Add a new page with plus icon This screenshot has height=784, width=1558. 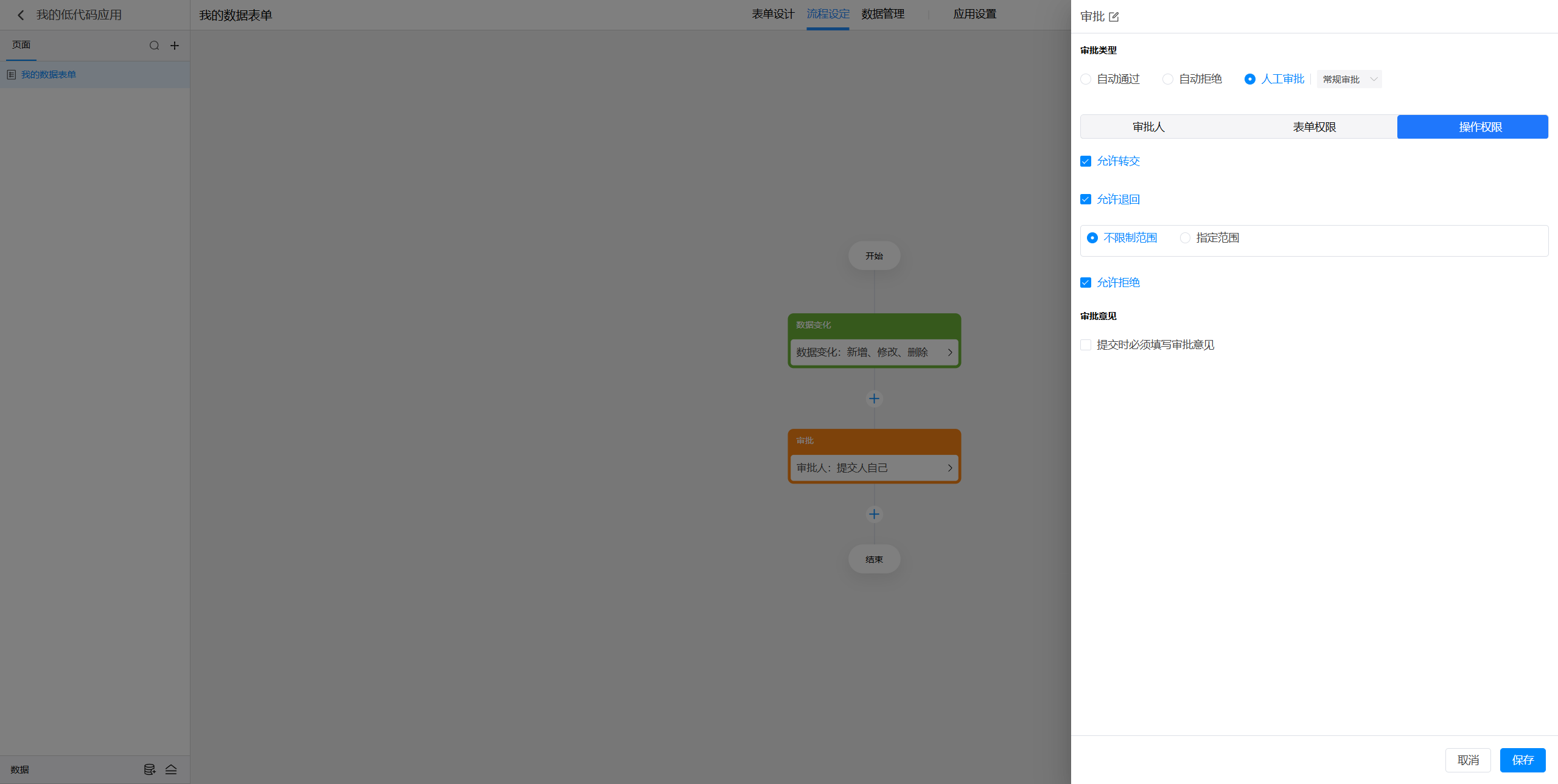pos(175,46)
